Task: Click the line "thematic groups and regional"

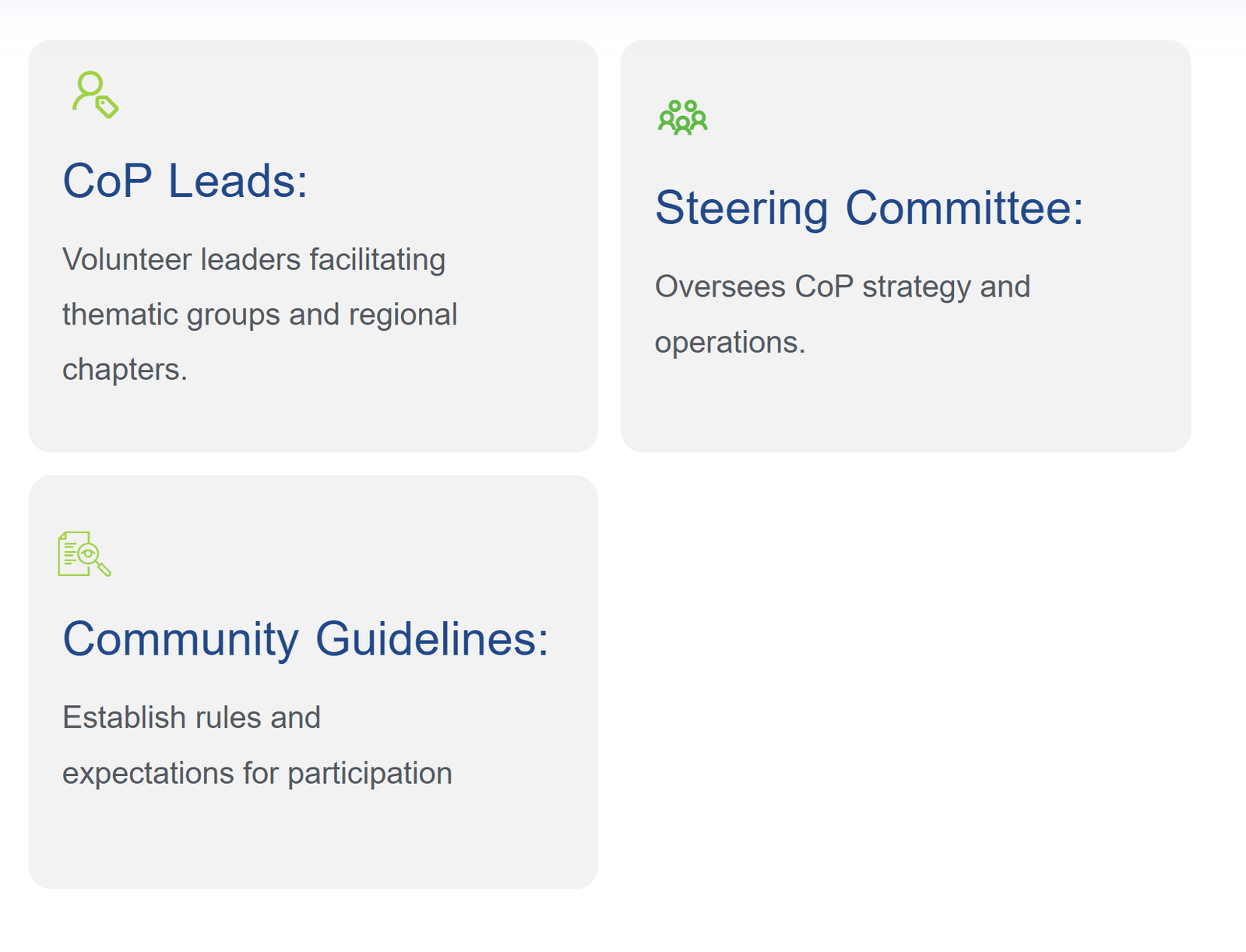Action: 259,314
